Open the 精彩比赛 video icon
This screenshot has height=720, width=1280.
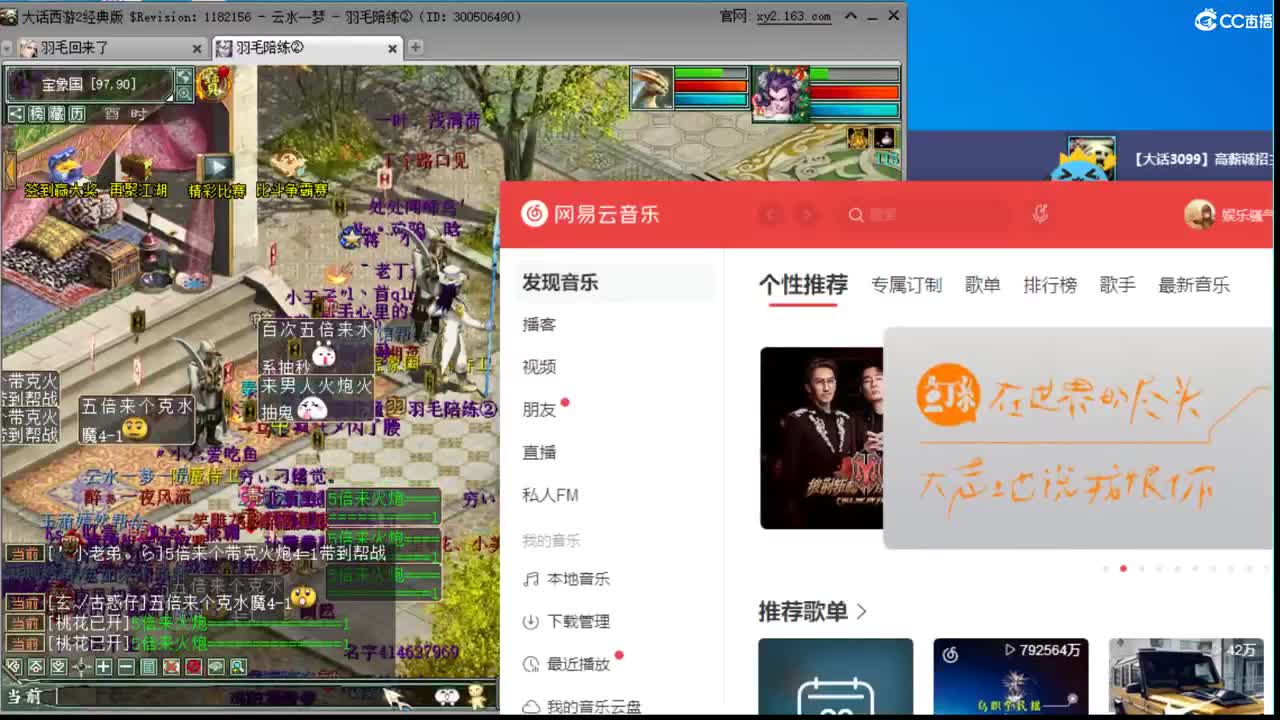pyautogui.click(x=216, y=167)
